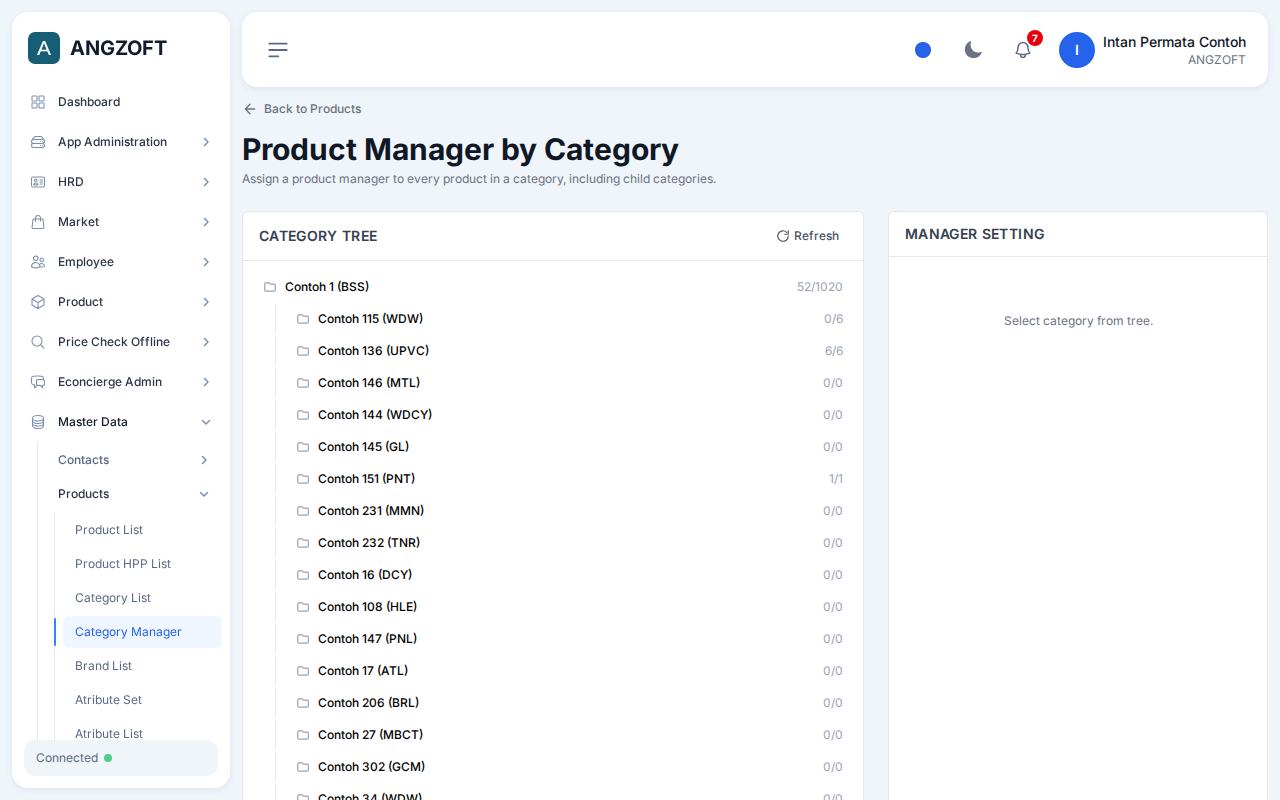The height and width of the screenshot is (800, 1280).
Task: Expand Employee menu chevron
Action: click(x=206, y=262)
